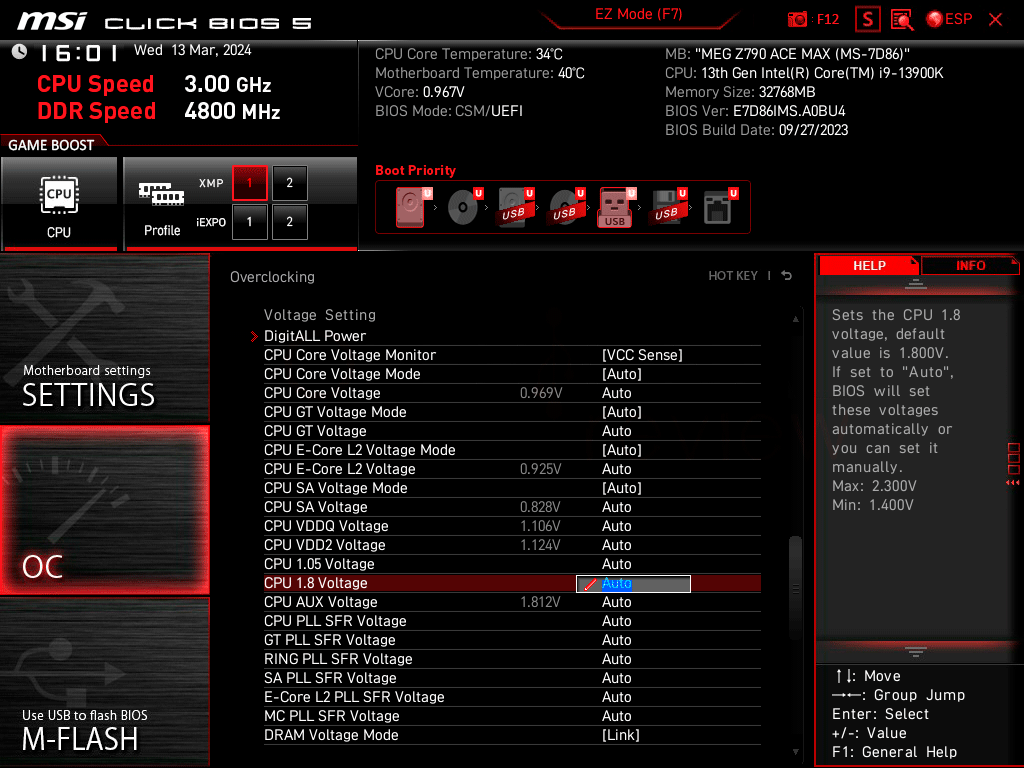Select the hard disk boot device icon
The height and width of the screenshot is (768, 1024).
pyautogui.click(x=411, y=207)
